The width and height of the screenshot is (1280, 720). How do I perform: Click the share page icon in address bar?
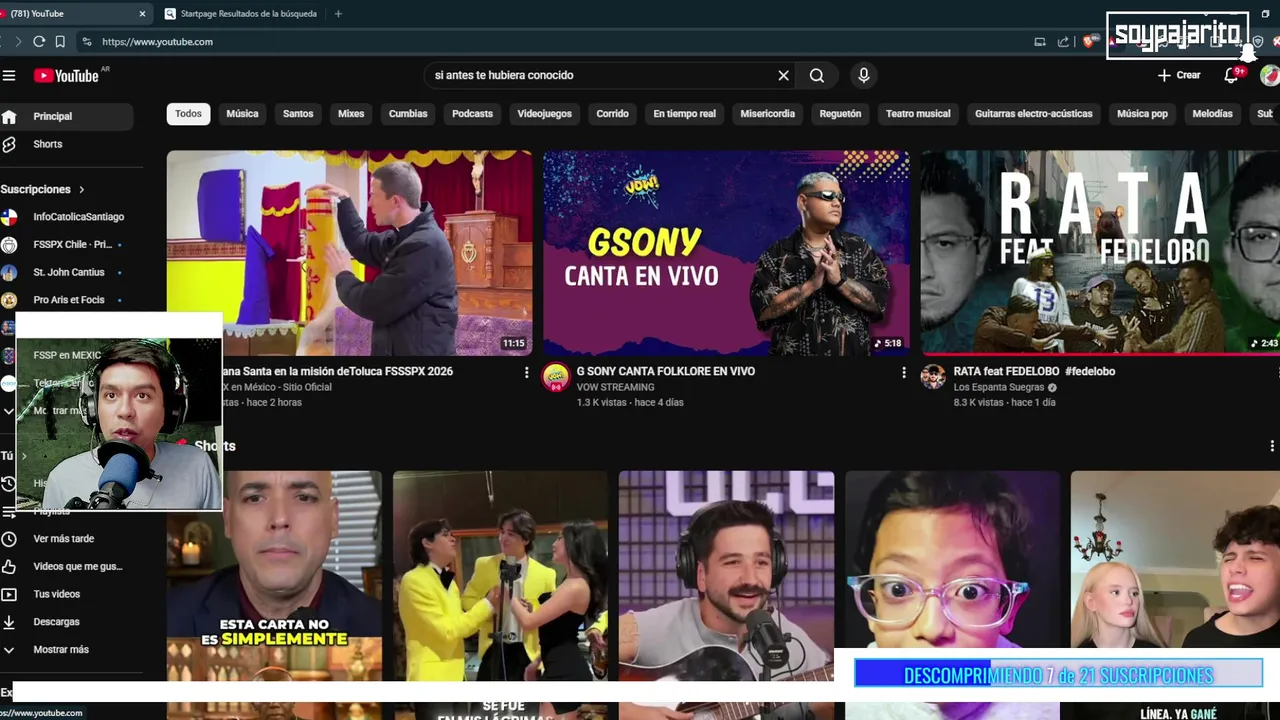1063,41
